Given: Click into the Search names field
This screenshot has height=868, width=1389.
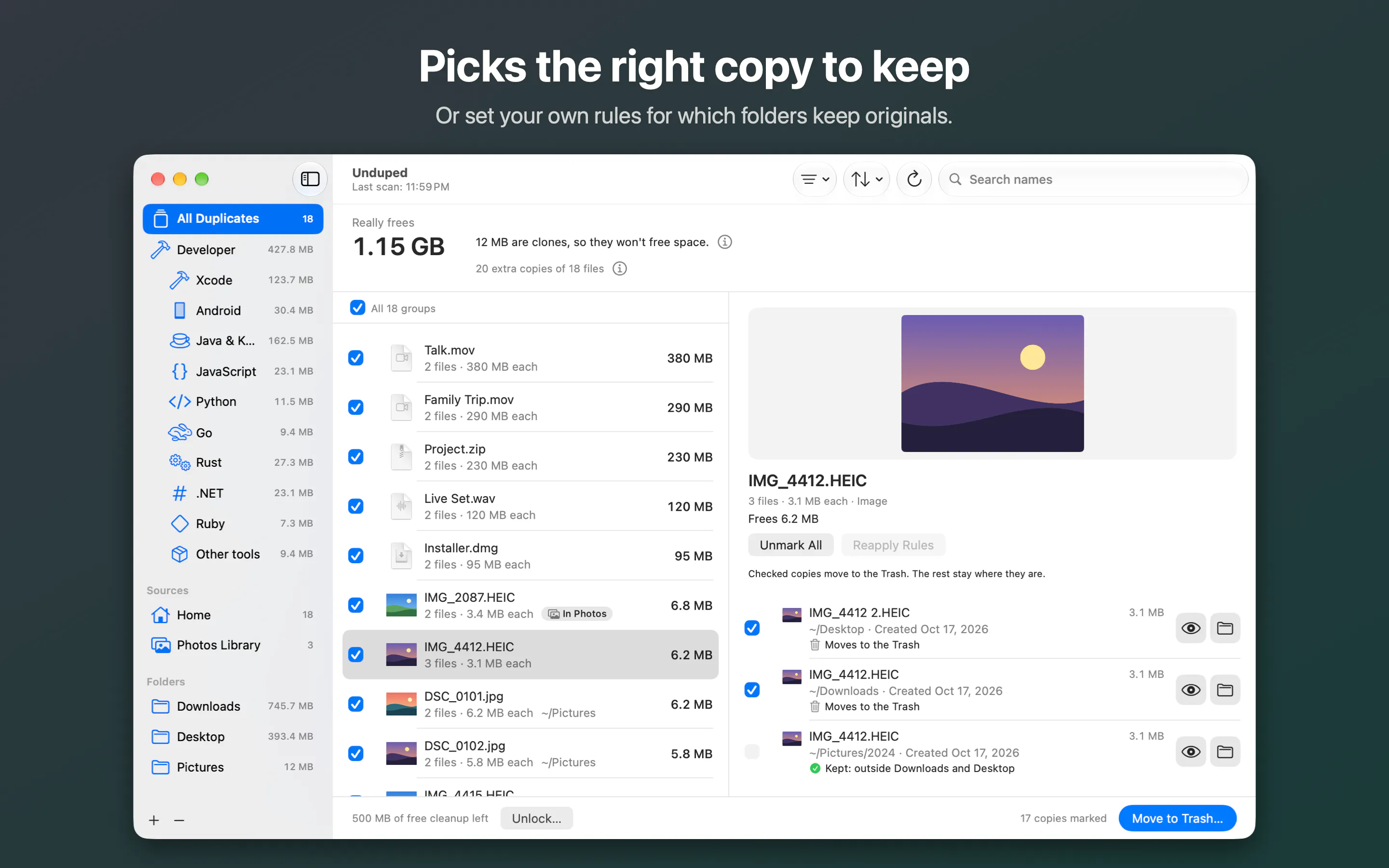Looking at the screenshot, I should (x=1093, y=179).
